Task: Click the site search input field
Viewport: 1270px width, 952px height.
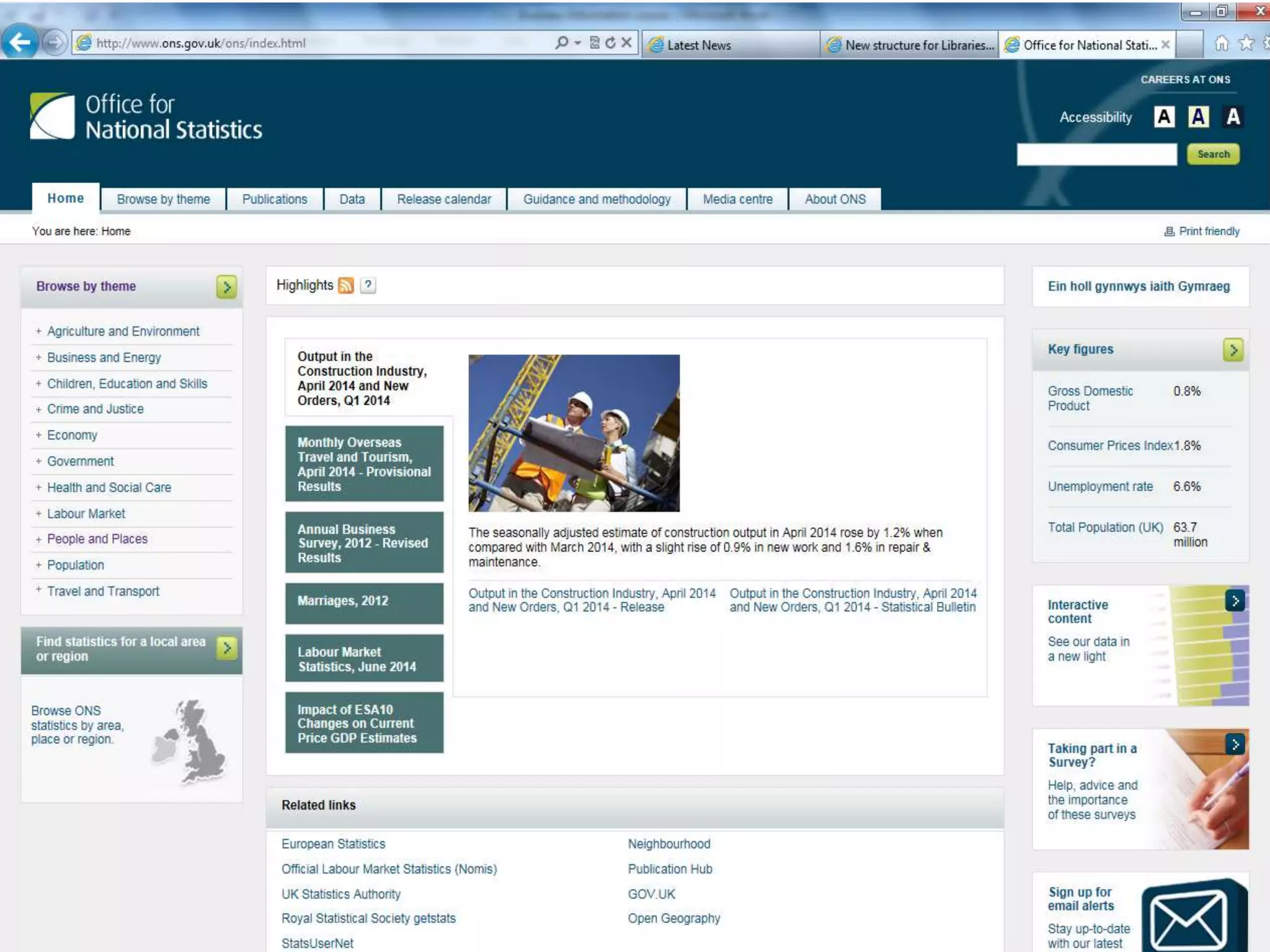Action: pos(1096,154)
